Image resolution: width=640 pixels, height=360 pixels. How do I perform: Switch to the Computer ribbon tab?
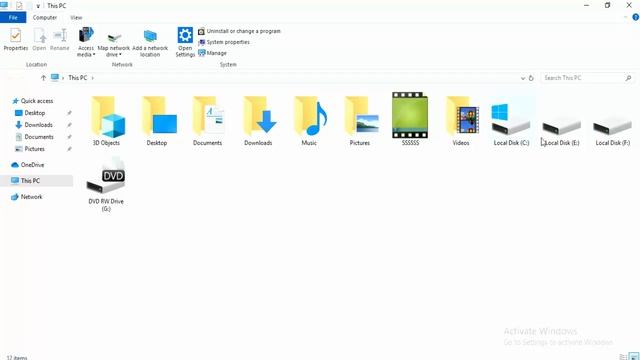(45, 18)
